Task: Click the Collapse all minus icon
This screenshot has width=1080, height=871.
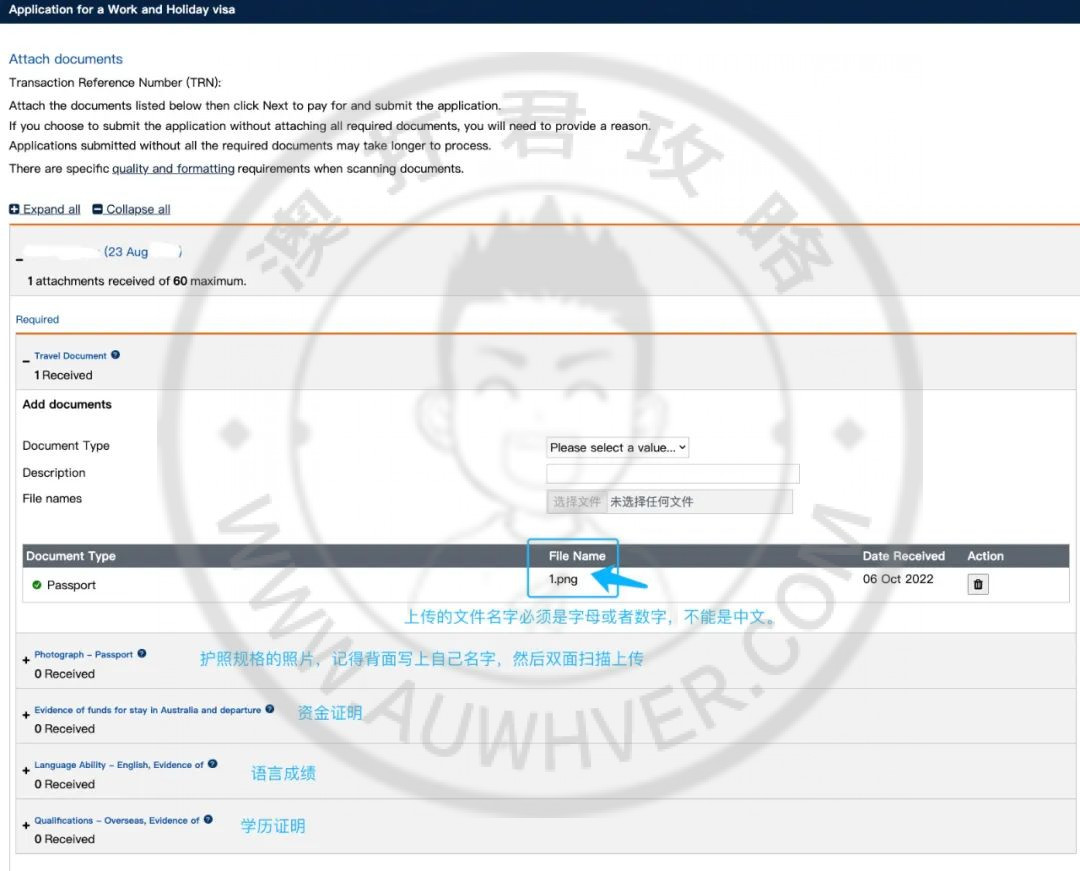Action: 97,210
